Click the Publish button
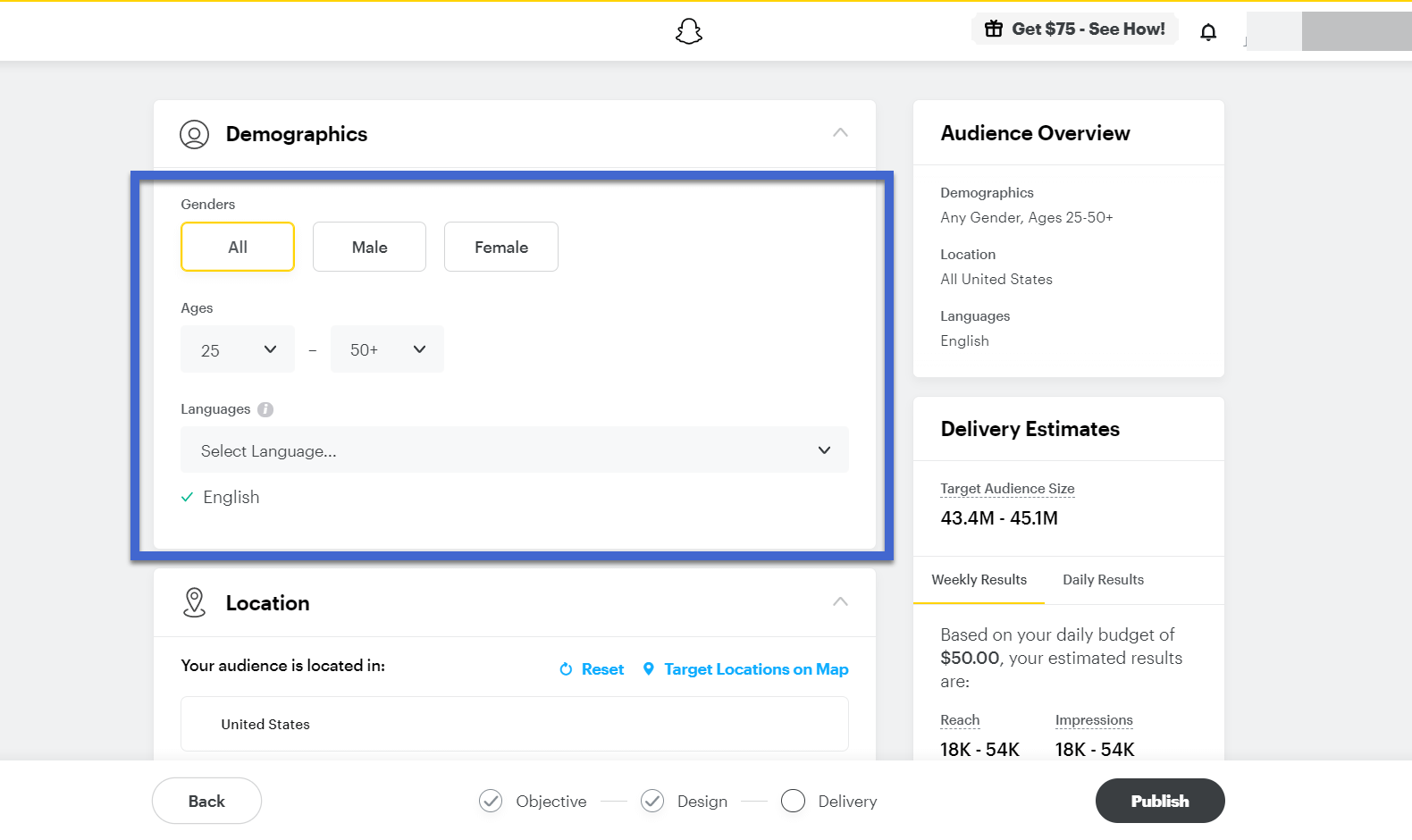The image size is (1412, 840). click(1160, 801)
